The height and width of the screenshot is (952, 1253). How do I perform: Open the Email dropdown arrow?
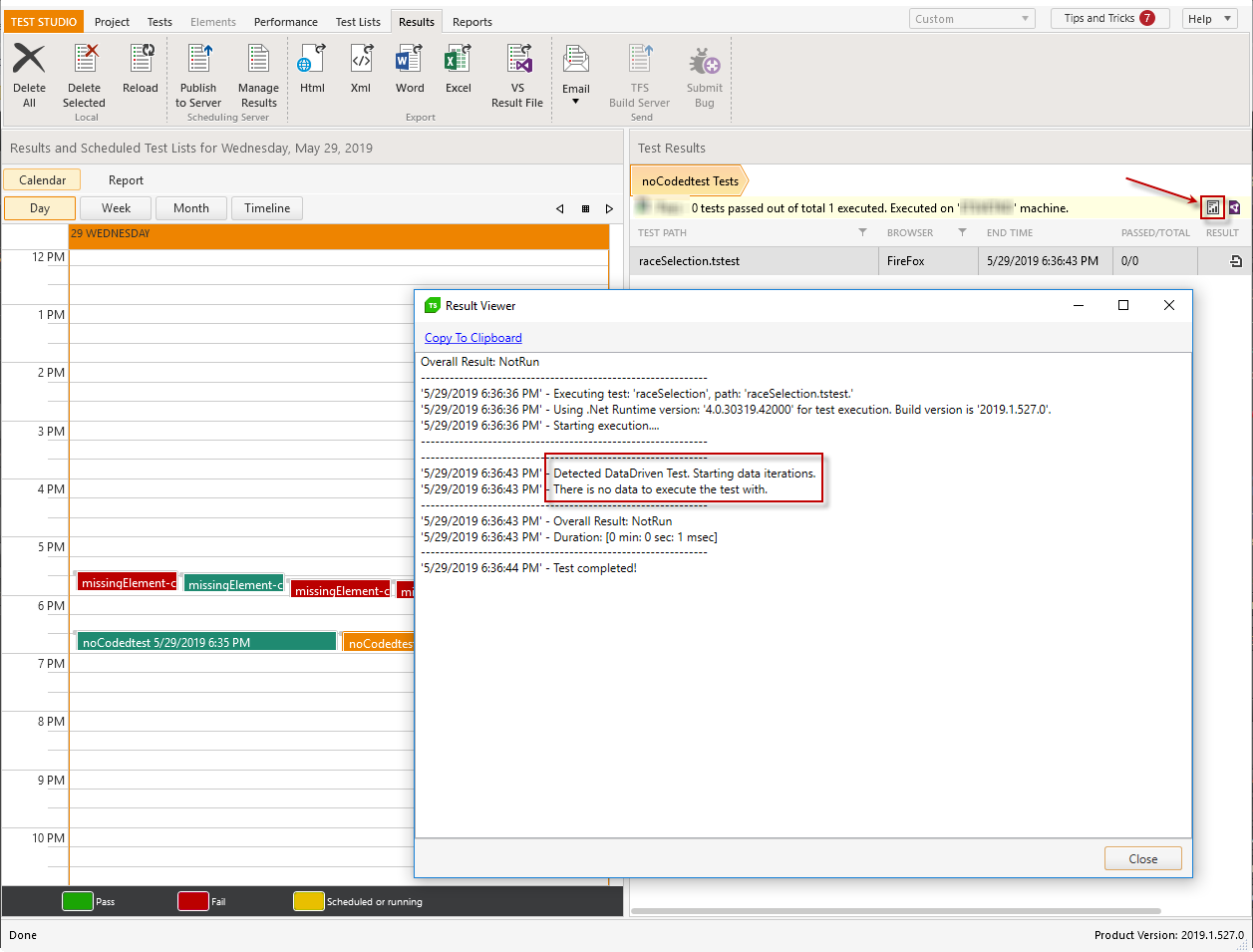[x=575, y=102]
